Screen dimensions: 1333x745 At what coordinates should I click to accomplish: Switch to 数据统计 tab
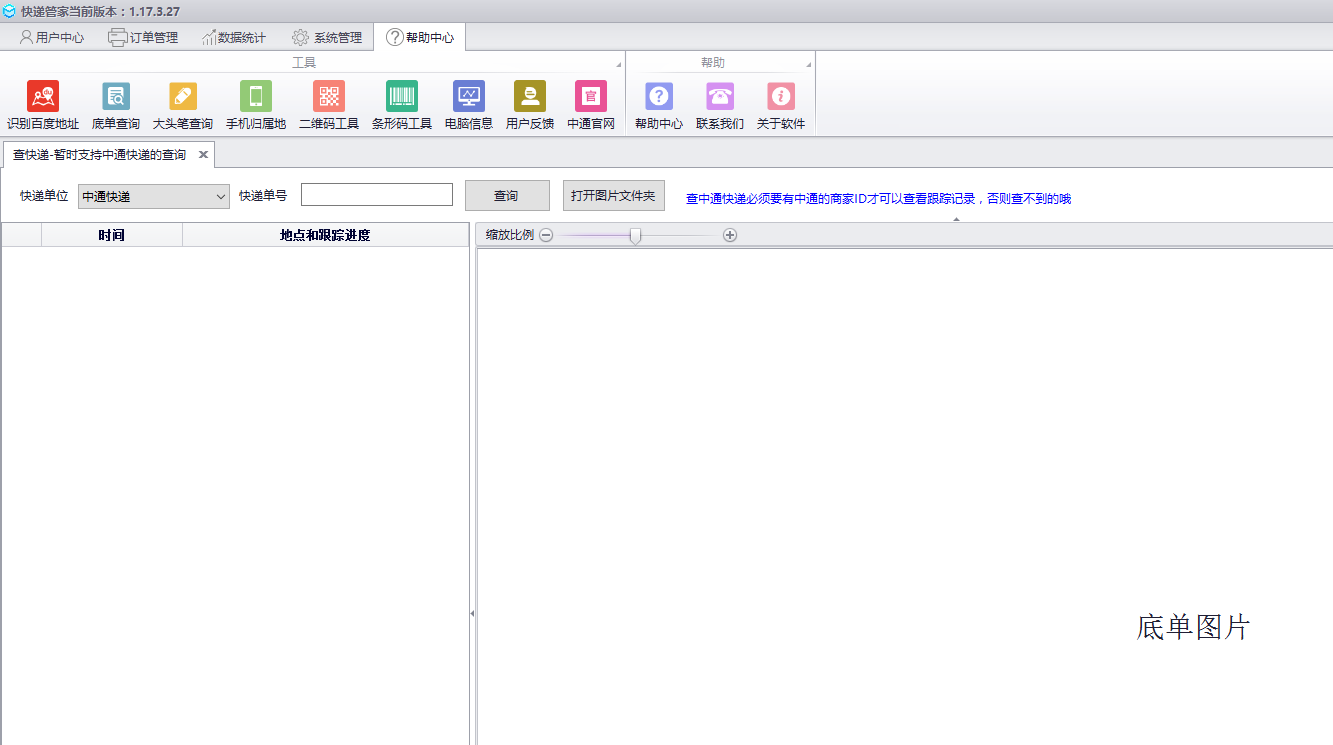[233, 38]
